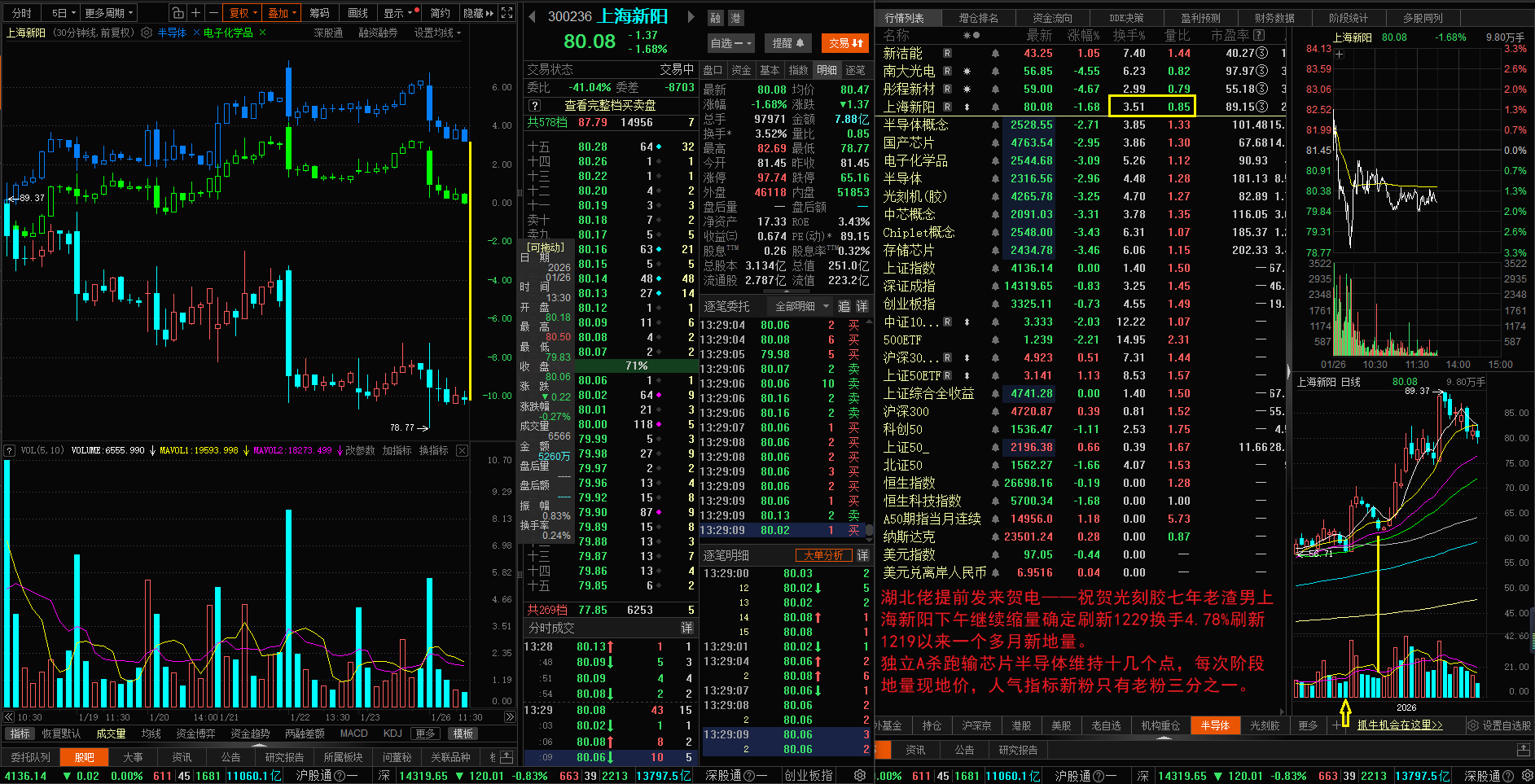Select the 光刻胶 watchlist tab
The width and height of the screenshot is (1535, 784).
1265,725
